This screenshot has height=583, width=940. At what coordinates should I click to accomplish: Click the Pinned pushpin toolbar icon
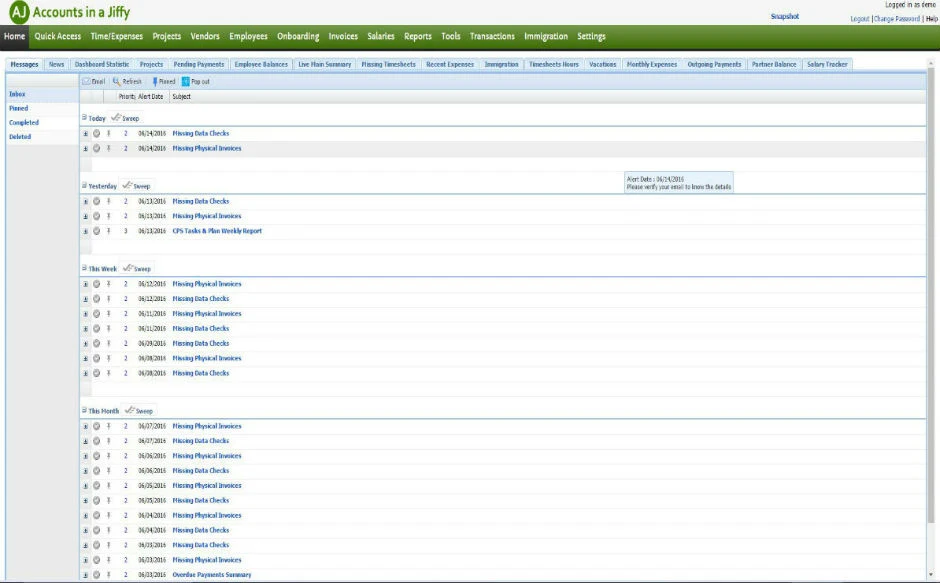coord(155,82)
